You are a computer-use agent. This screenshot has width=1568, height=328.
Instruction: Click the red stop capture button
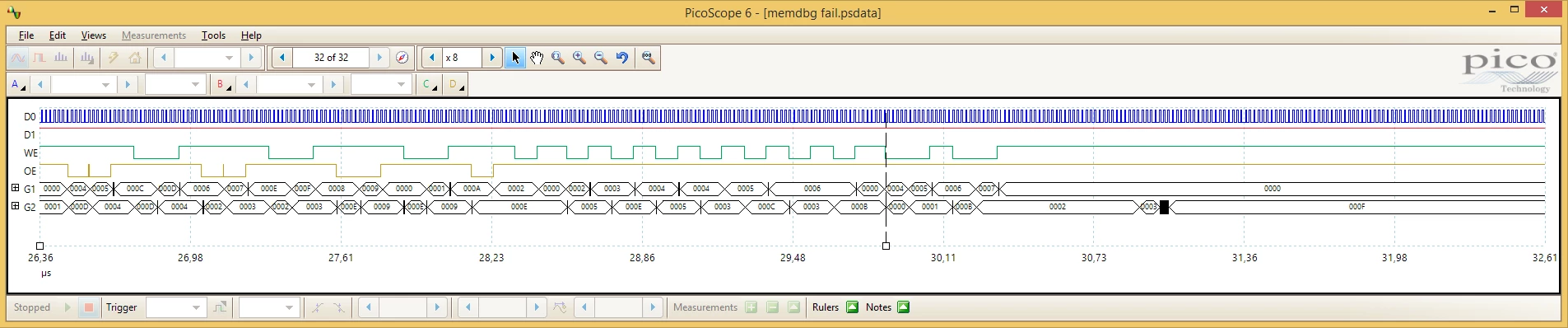[x=89, y=307]
